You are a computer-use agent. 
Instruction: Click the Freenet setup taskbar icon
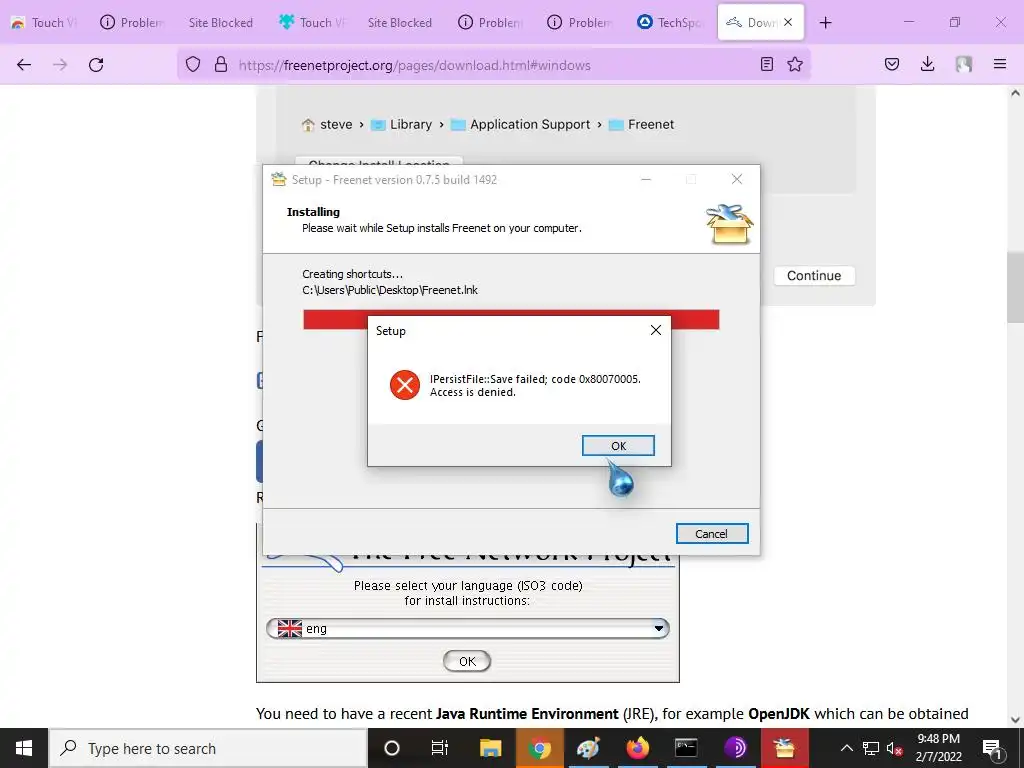point(784,748)
